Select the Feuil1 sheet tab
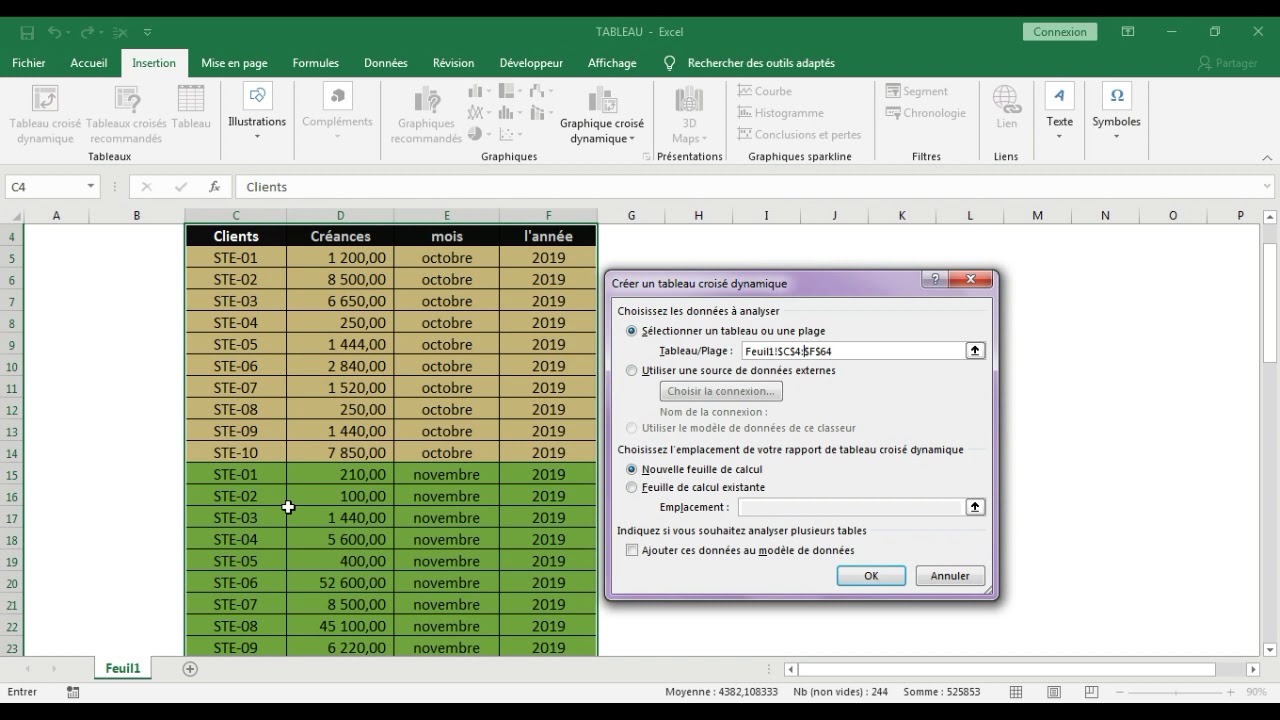This screenshot has height=720, width=1280. pyautogui.click(x=123, y=668)
